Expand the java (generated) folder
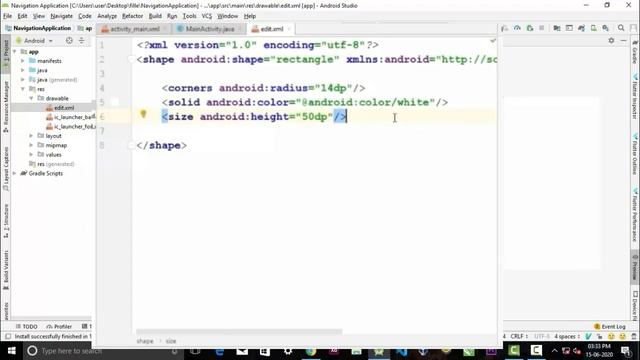640x360 pixels. tap(23, 80)
